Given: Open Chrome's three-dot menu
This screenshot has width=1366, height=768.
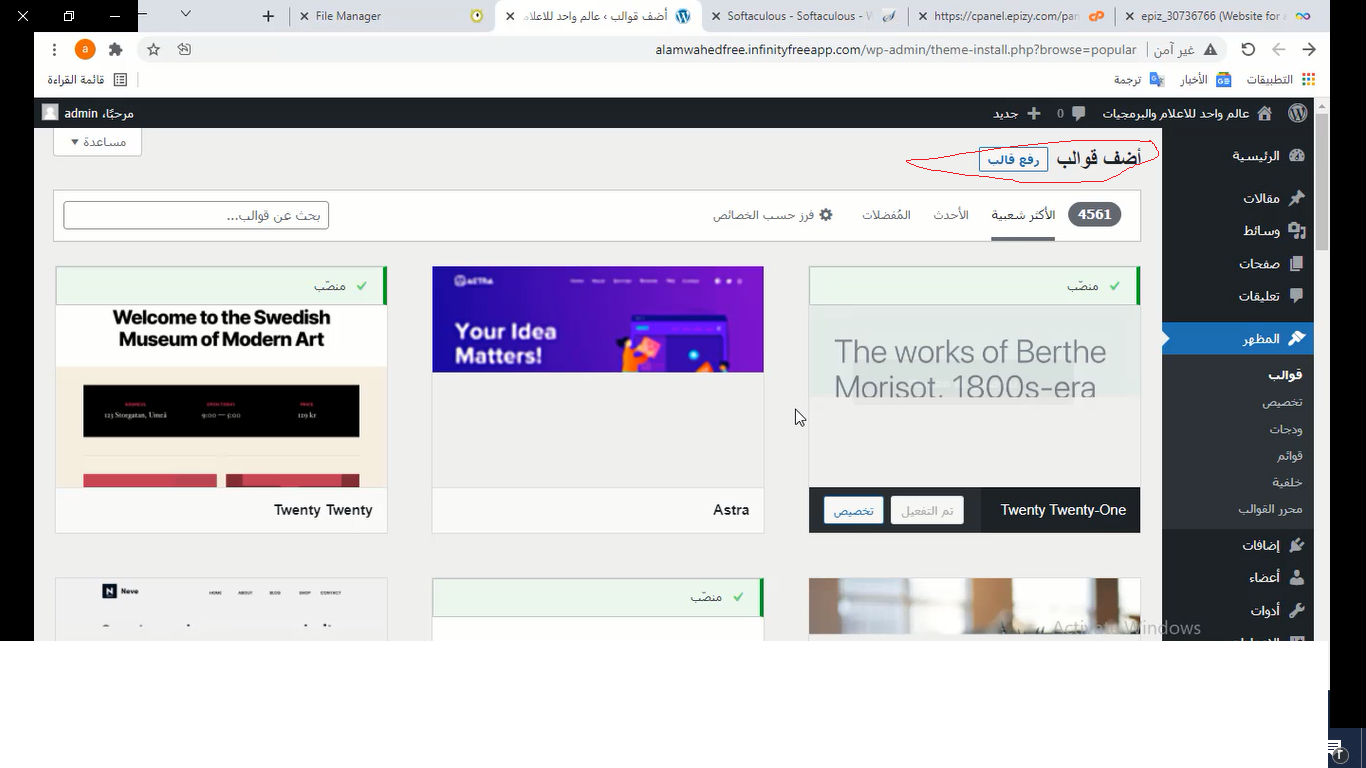Looking at the screenshot, I should (x=54, y=49).
